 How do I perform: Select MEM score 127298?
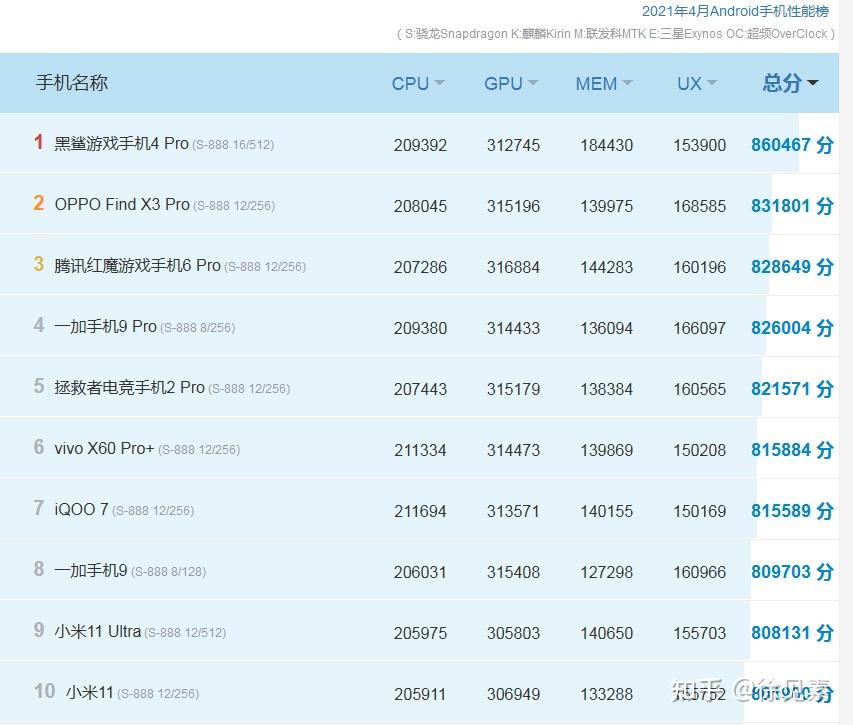[607, 572]
